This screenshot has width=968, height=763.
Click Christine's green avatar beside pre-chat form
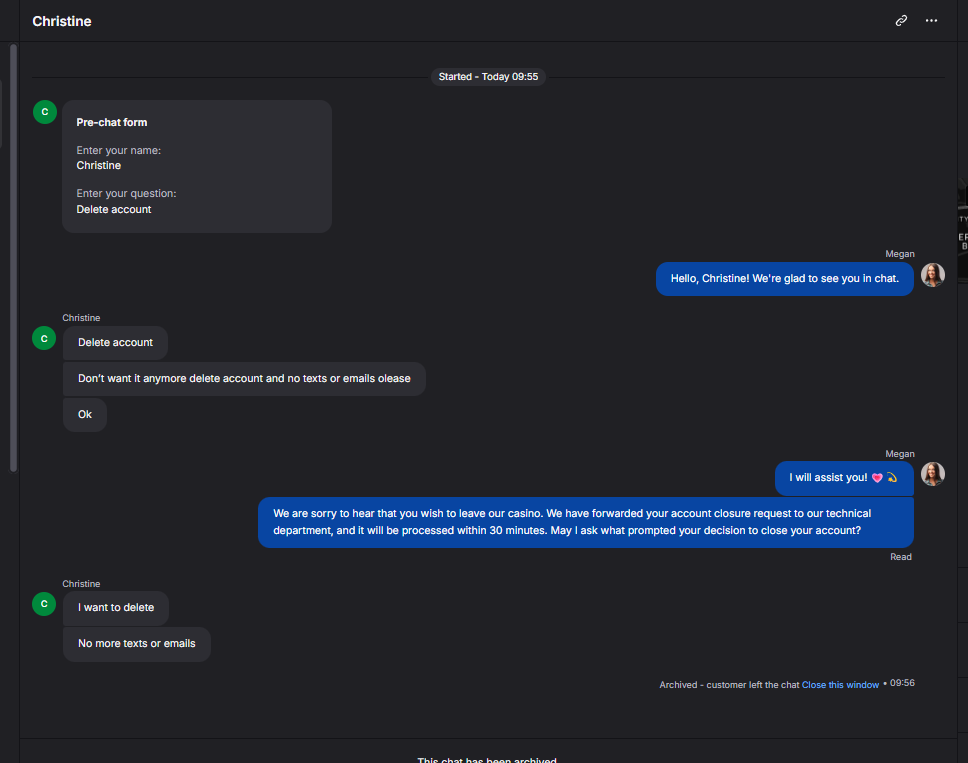(x=44, y=112)
